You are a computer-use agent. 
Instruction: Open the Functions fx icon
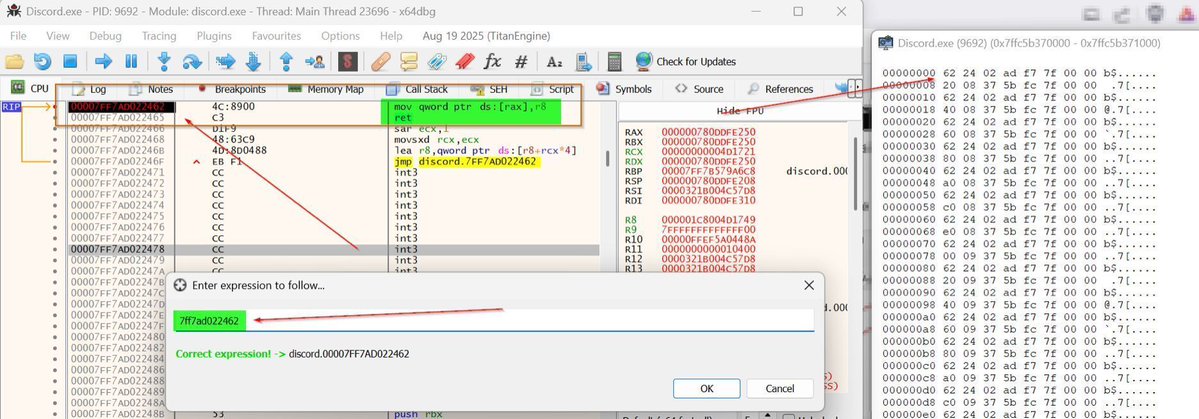coord(493,61)
